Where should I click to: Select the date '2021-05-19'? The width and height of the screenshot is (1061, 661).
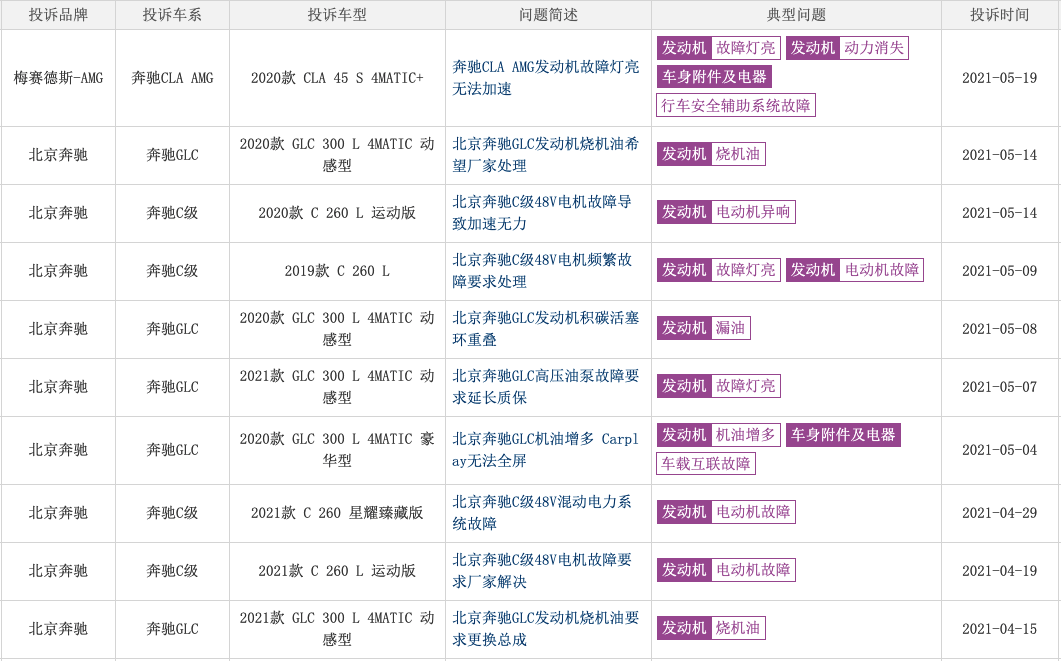(999, 78)
